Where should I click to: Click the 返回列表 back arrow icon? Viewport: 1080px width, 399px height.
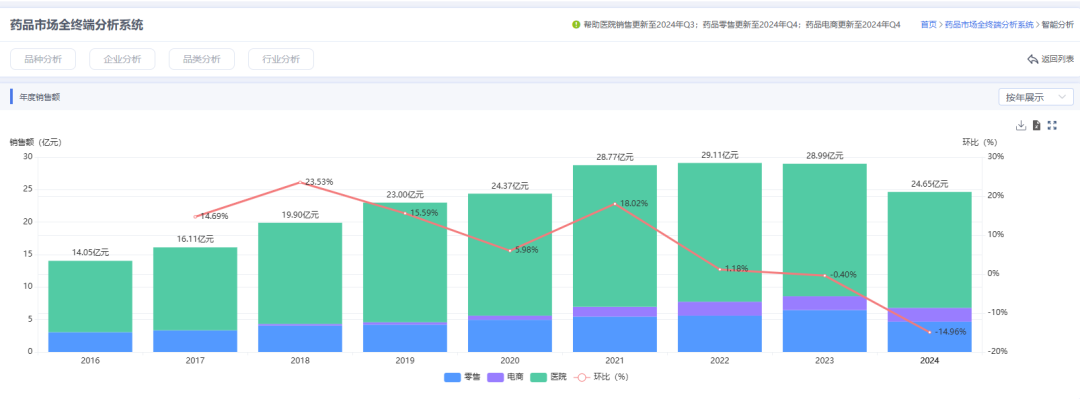(x=1032, y=59)
